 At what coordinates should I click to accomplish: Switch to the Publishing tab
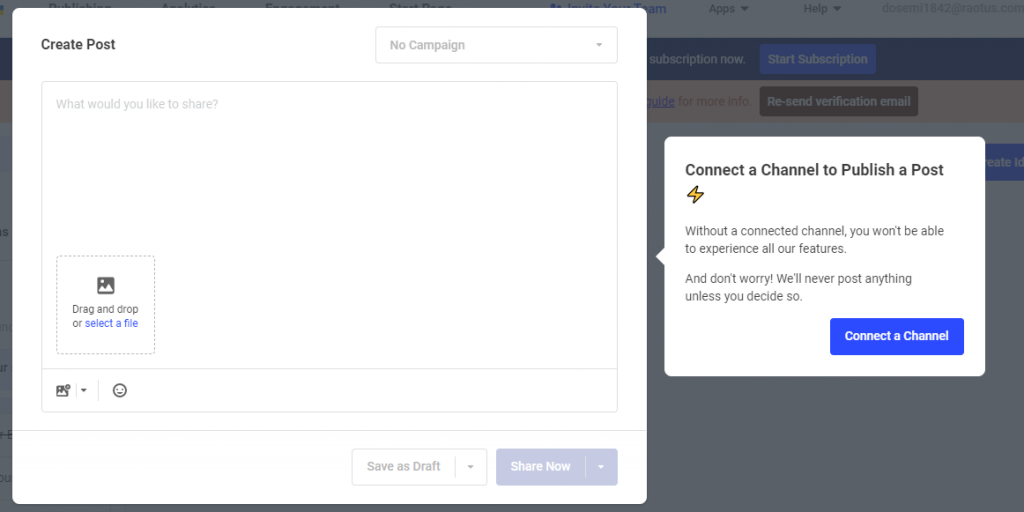80,8
